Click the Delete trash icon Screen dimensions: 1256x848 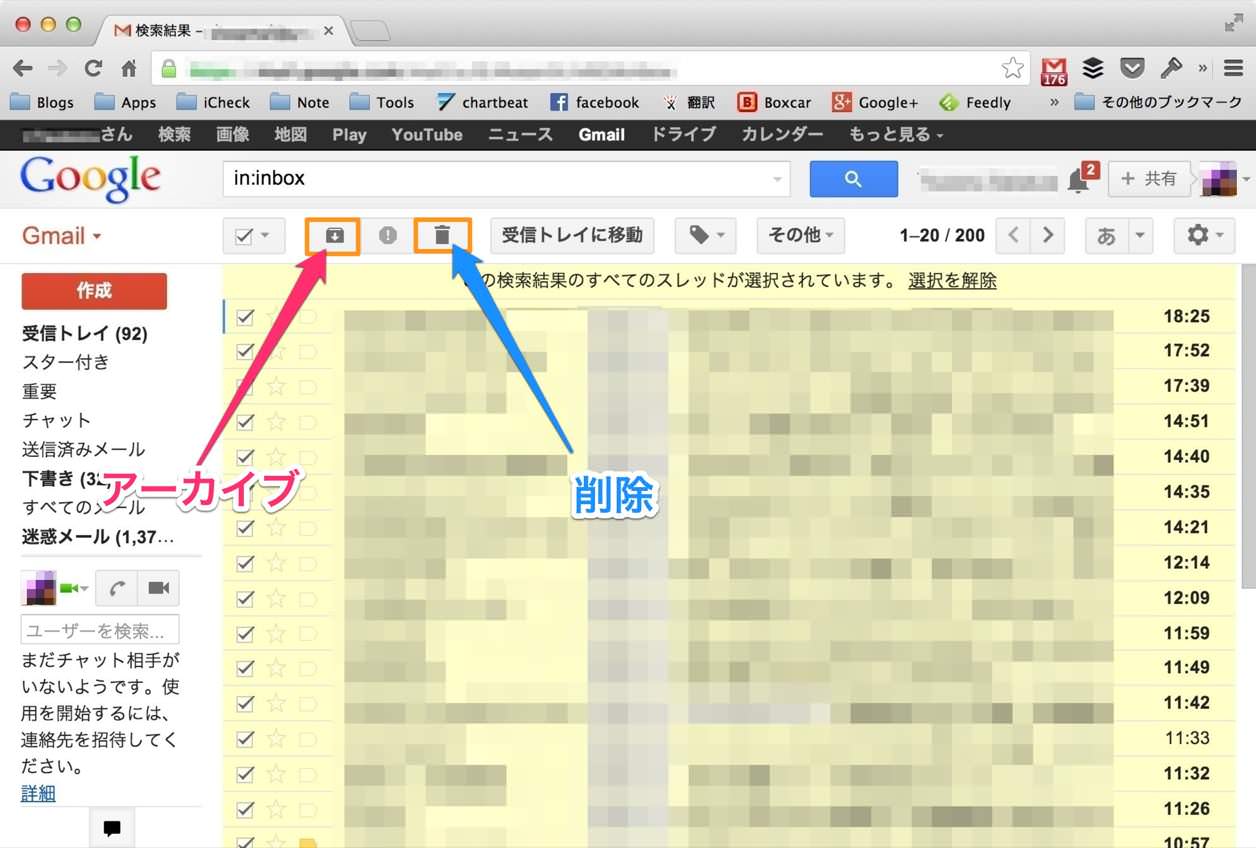442,235
